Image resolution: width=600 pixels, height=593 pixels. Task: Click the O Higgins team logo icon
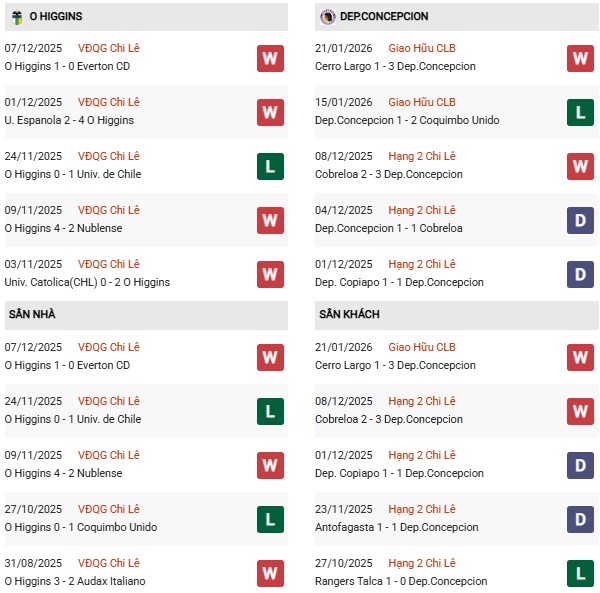pyautogui.click(x=17, y=16)
